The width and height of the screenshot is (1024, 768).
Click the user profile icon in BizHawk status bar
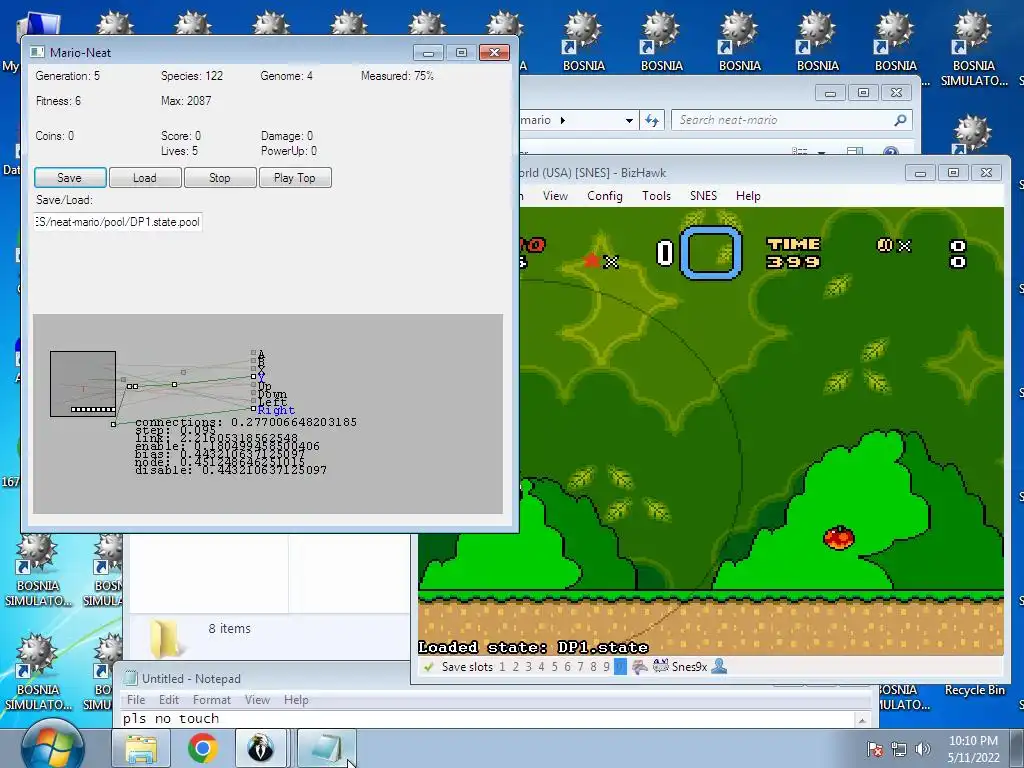719,667
